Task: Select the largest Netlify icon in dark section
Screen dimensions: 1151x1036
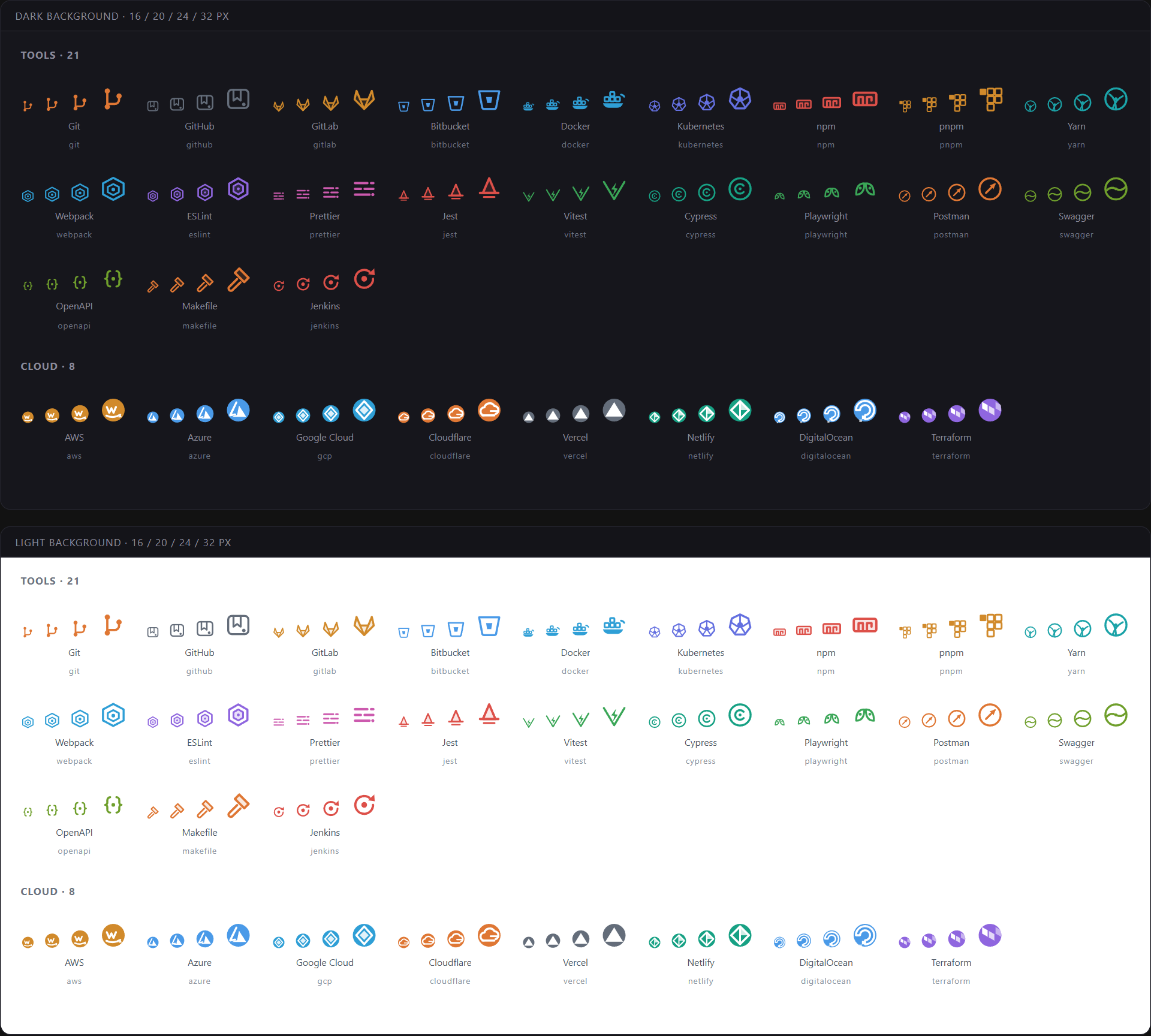Action: coord(740,410)
